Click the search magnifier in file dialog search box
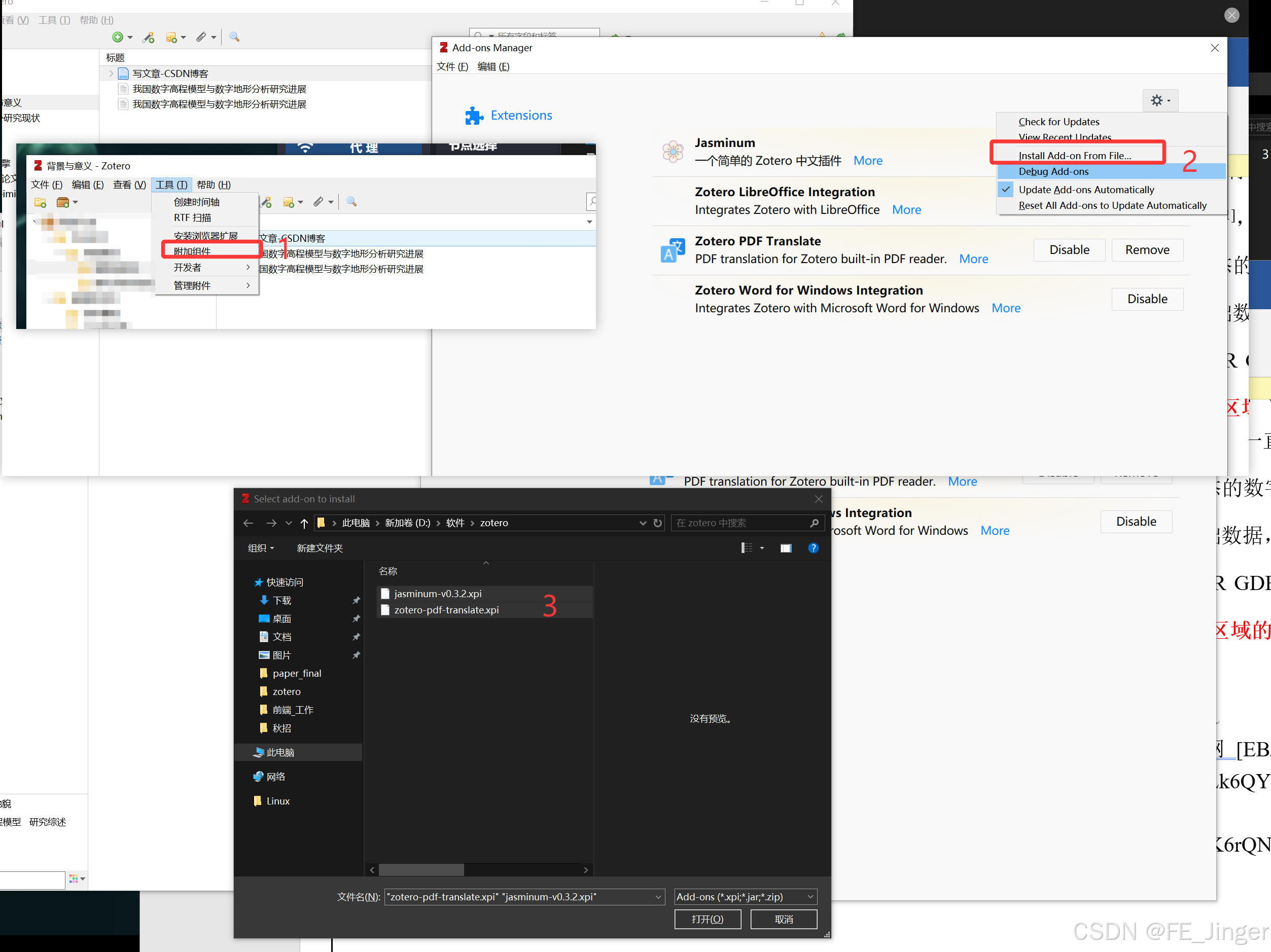This screenshot has width=1271, height=952. coord(814,523)
